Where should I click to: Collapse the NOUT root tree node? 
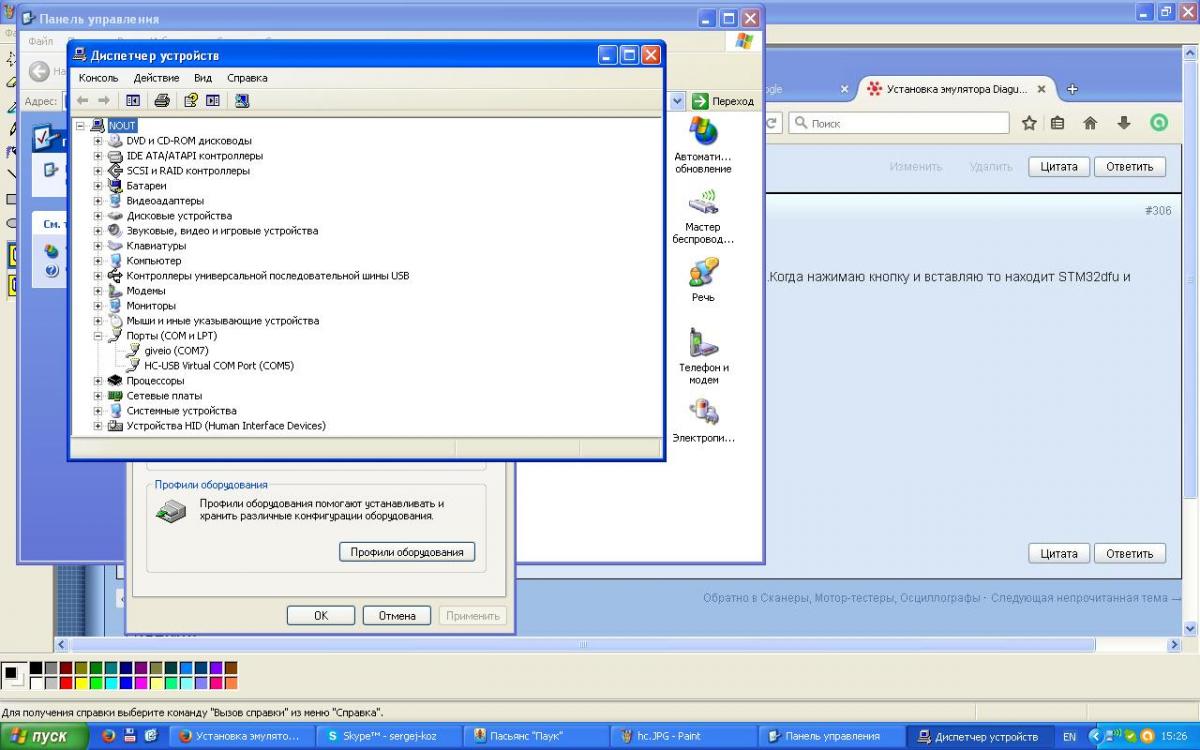pyautogui.click(x=80, y=126)
